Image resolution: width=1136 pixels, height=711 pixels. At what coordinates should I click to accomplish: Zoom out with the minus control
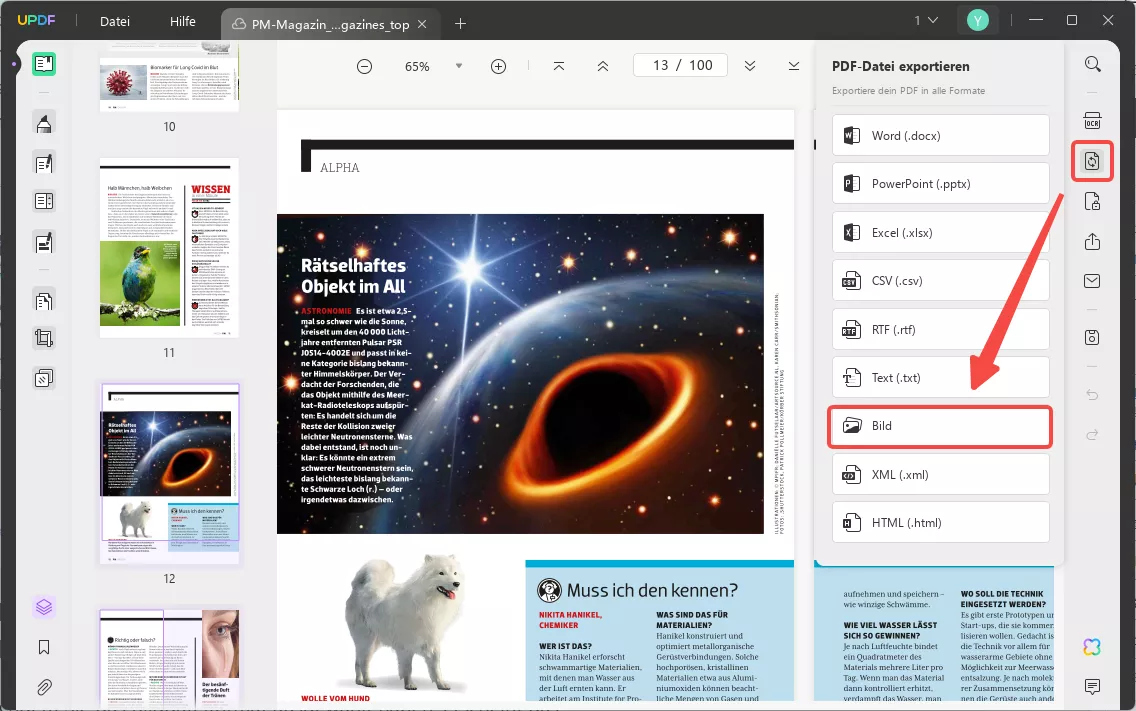[x=364, y=66]
